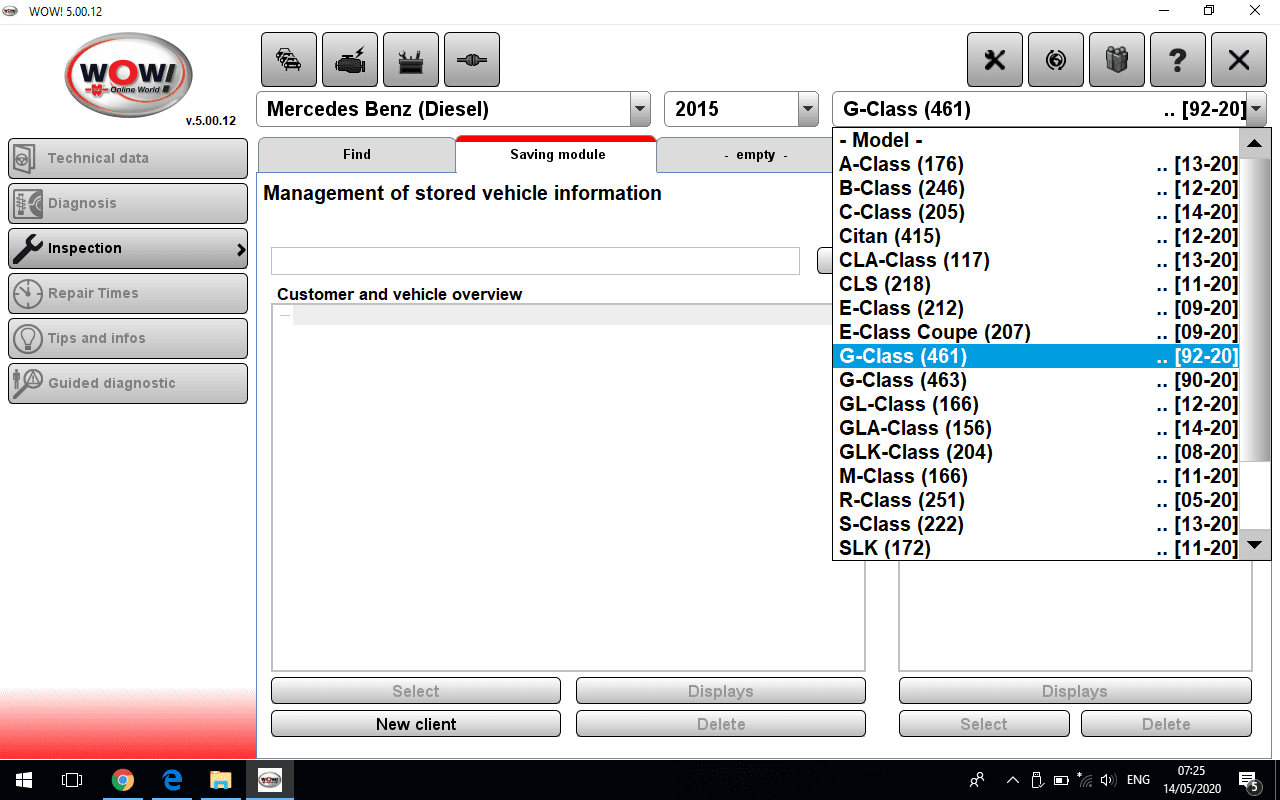Open the WOW application from the taskbar
The width and height of the screenshot is (1280, 800).
[x=270, y=780]
